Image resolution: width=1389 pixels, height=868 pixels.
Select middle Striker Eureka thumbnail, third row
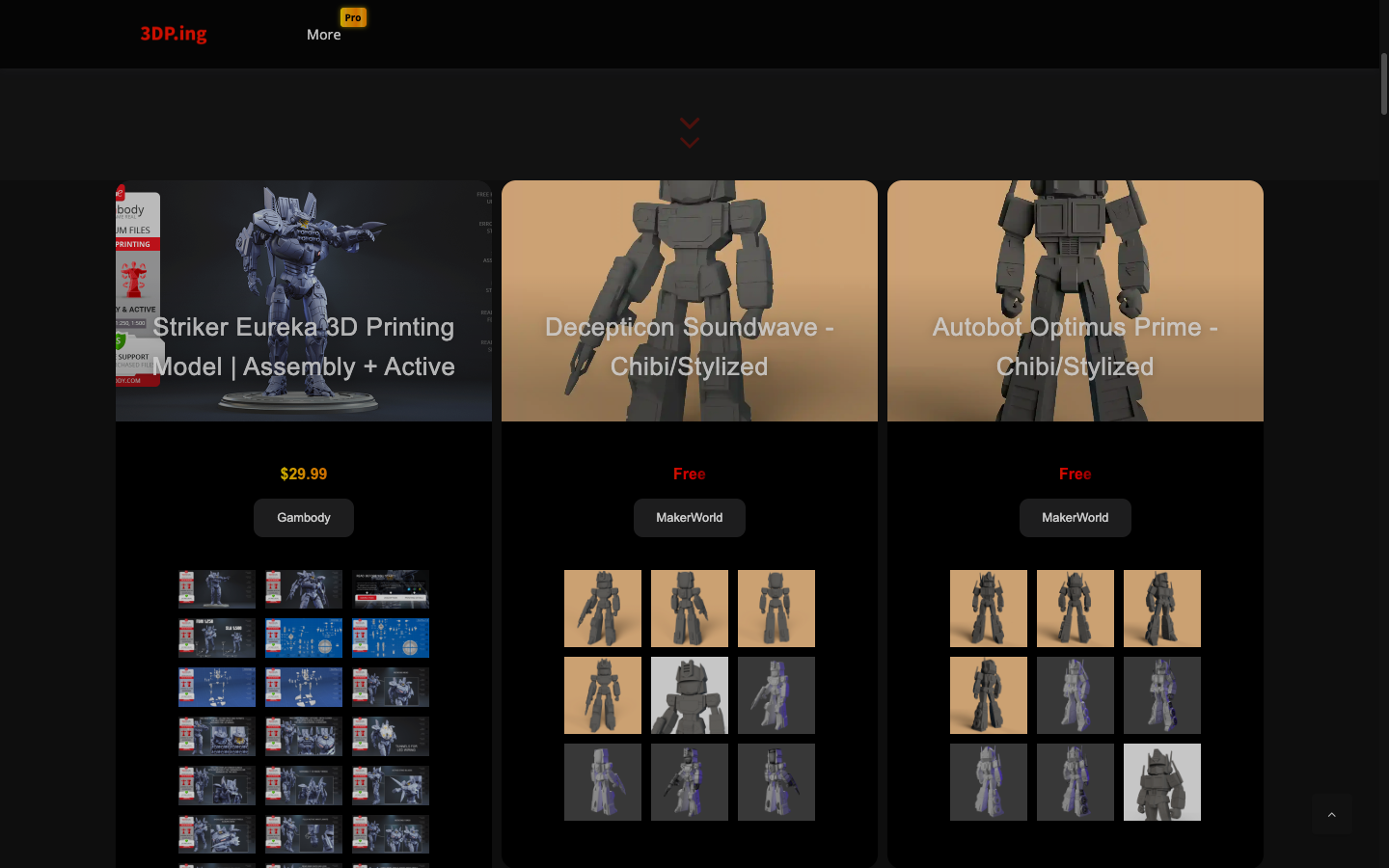(304, 688)
